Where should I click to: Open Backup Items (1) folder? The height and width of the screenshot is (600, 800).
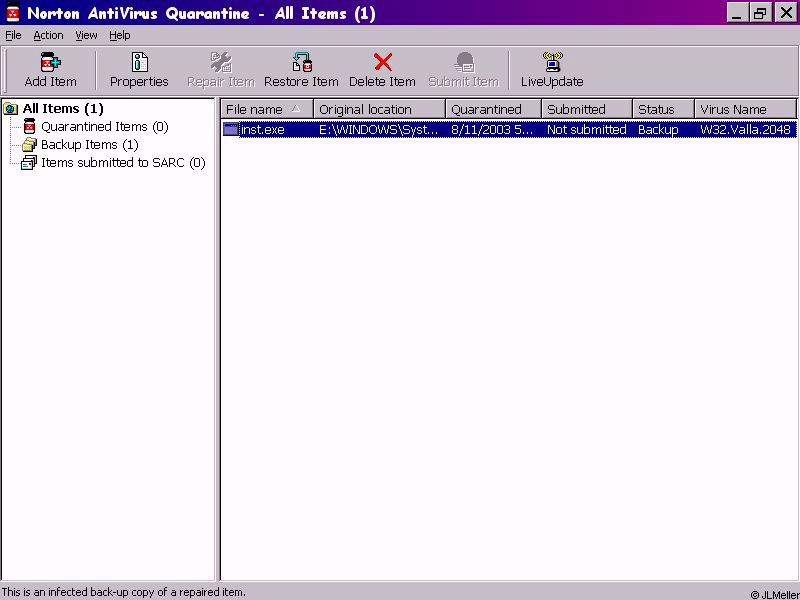pyautogui.click(x=89, y=145)
